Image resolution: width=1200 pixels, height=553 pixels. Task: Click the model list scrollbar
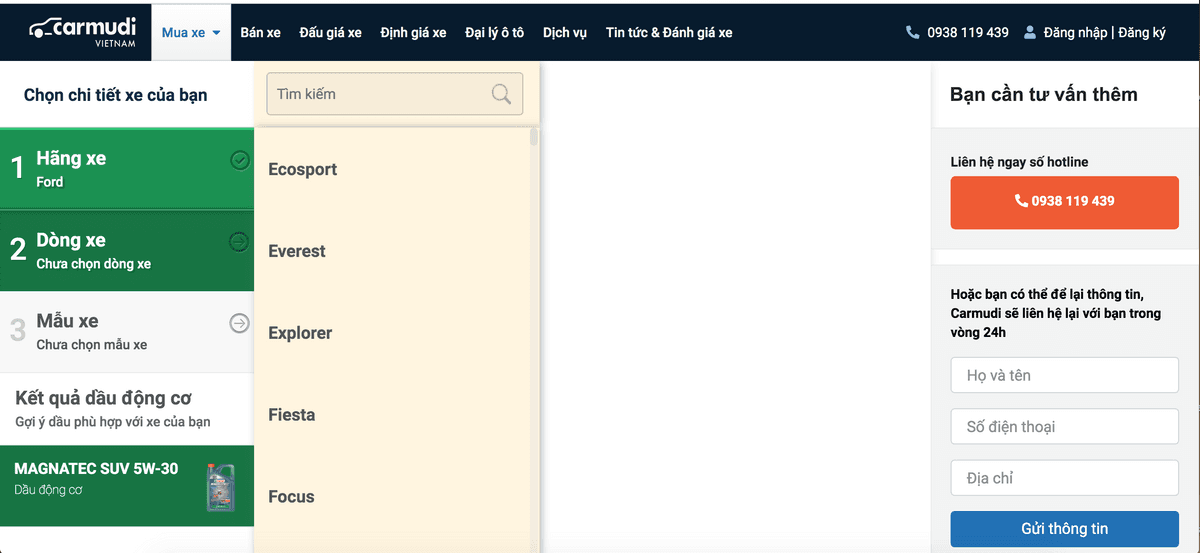[x=534, y=138]
